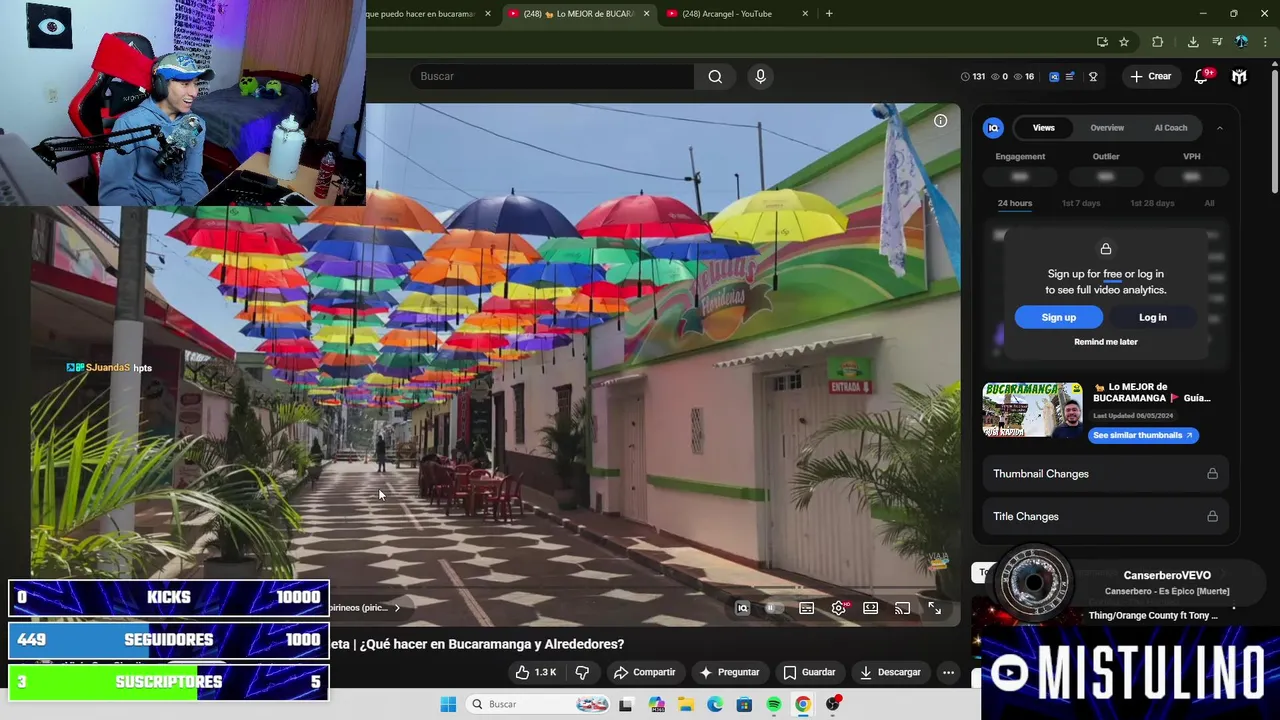Toggle subtitles in the video player
The height and width of the screenshot is (720, 1280).
click(806, 608)
